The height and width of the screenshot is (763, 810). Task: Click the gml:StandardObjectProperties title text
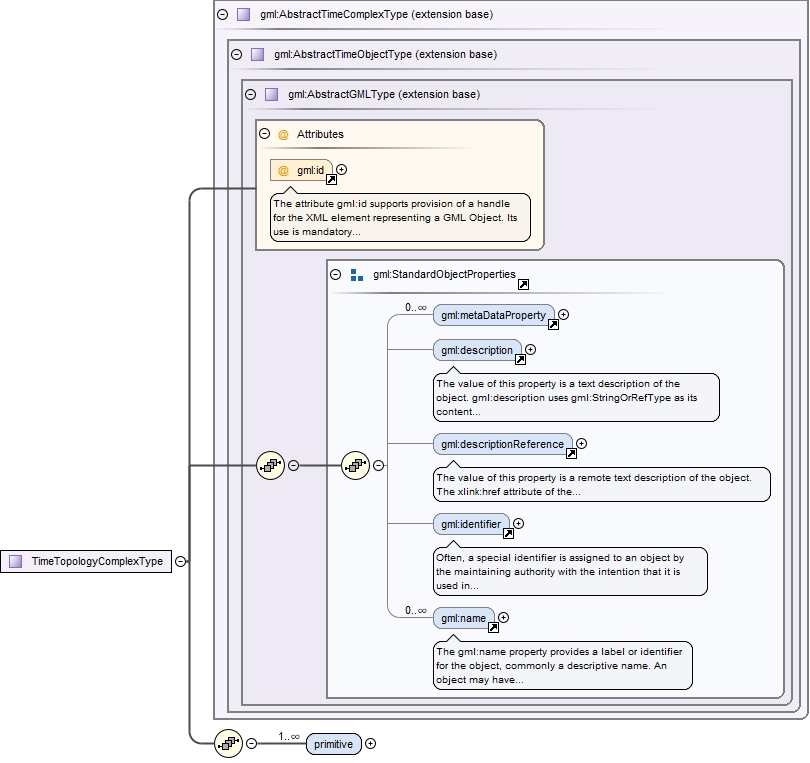pos(444,274)
